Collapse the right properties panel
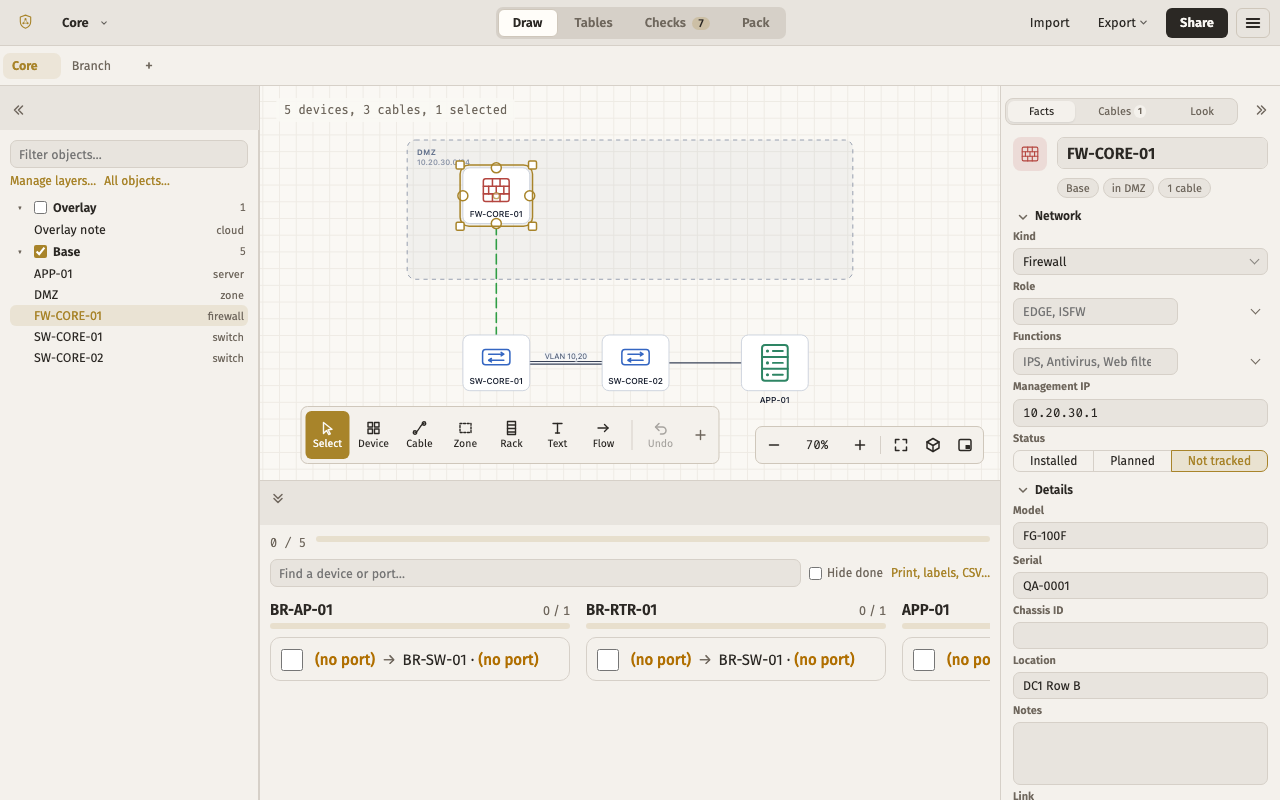 [x=1261, y=111]
